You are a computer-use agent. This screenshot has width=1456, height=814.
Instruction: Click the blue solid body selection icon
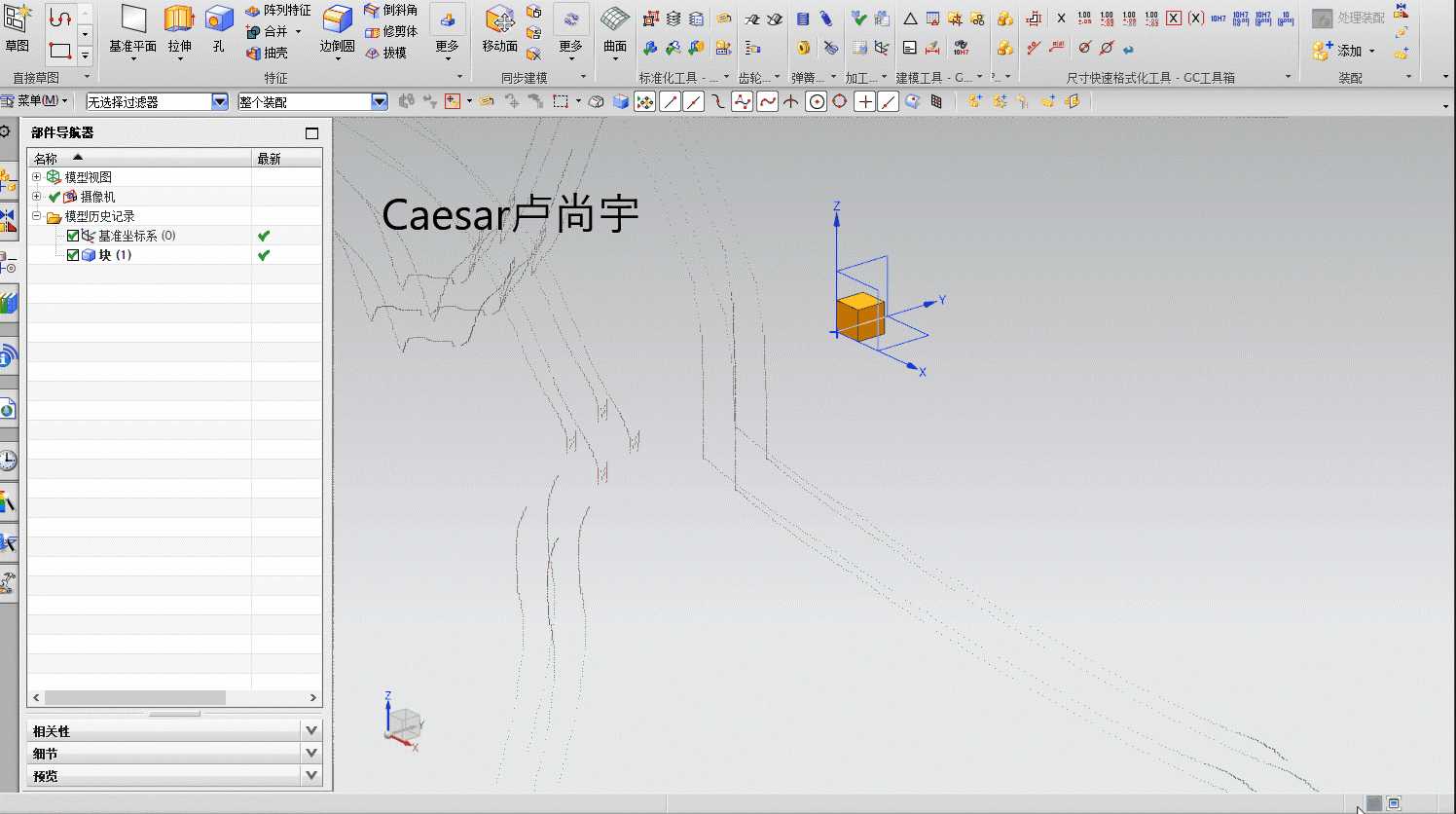click(621, 101)
